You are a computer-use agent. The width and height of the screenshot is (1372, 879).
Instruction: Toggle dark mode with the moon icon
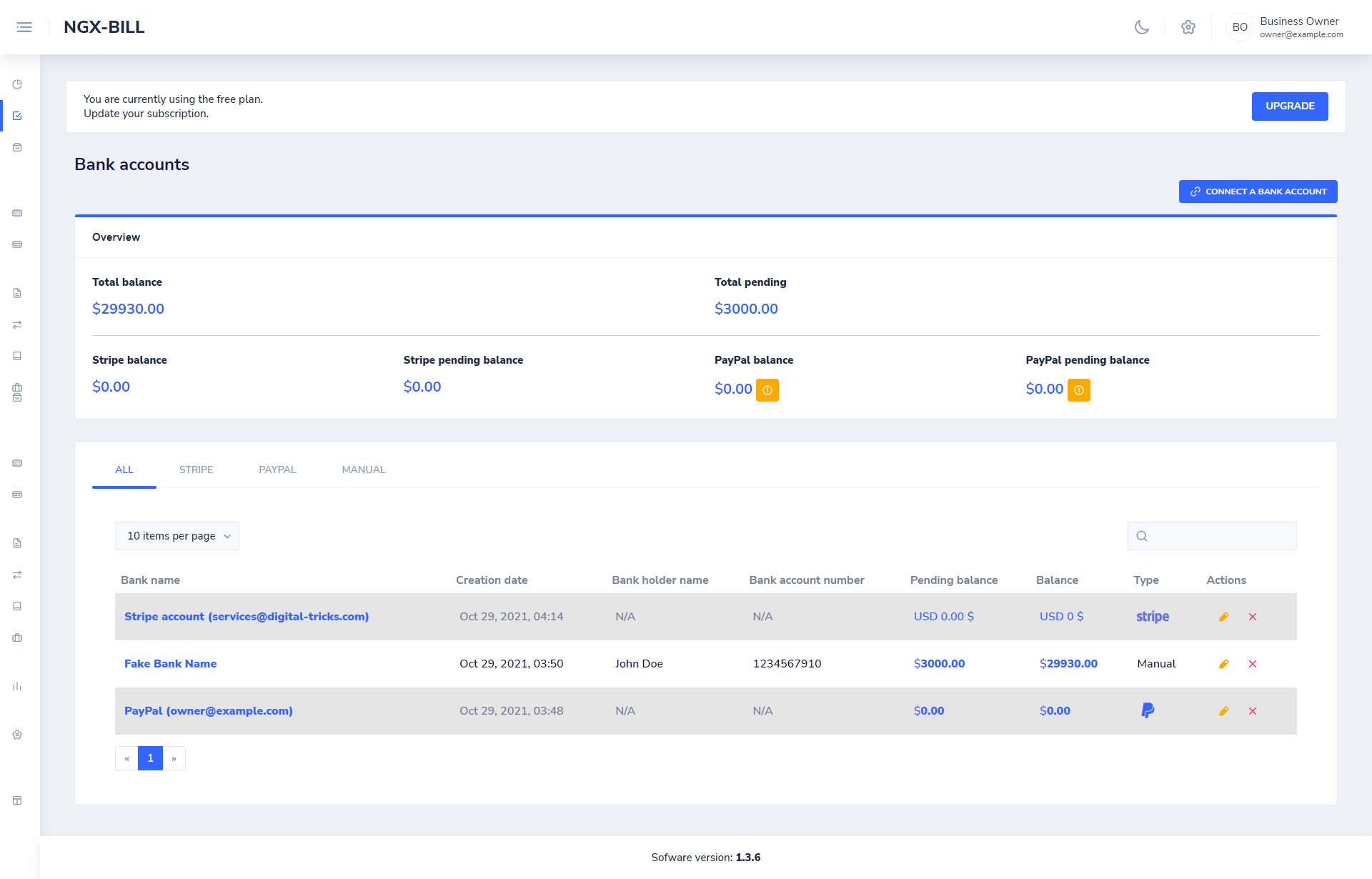[x=1141, y=27]
